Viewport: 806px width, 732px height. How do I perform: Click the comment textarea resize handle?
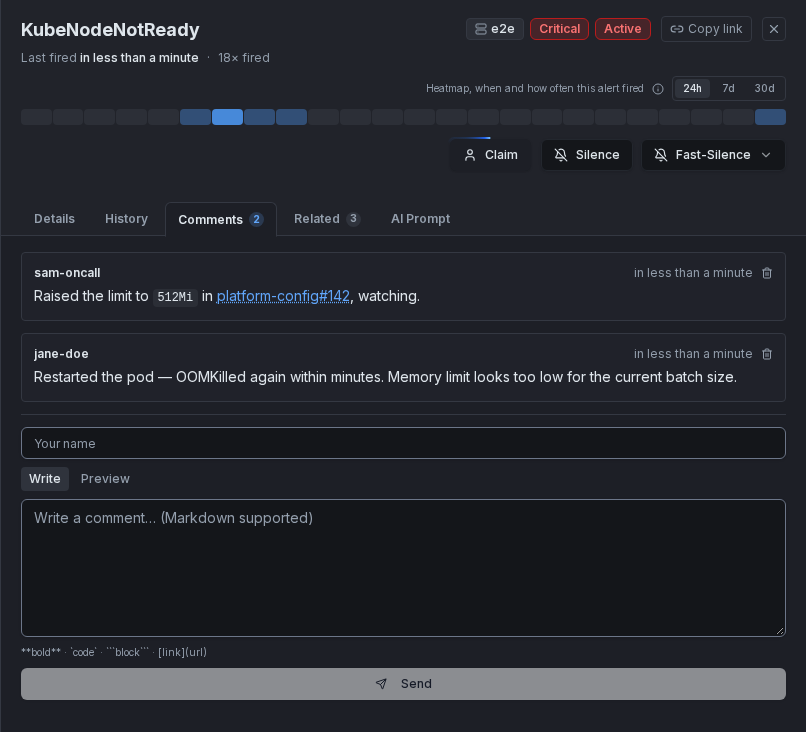tap(780, 631)
